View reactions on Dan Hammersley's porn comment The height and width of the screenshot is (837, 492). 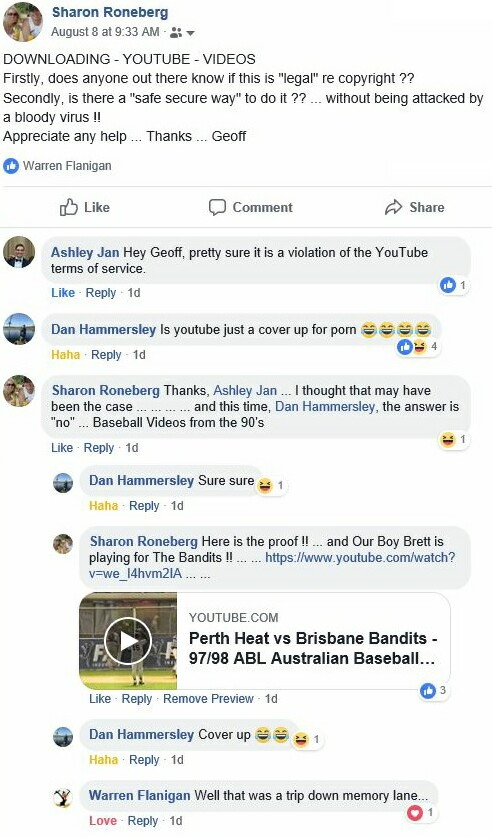coord(417,347)
